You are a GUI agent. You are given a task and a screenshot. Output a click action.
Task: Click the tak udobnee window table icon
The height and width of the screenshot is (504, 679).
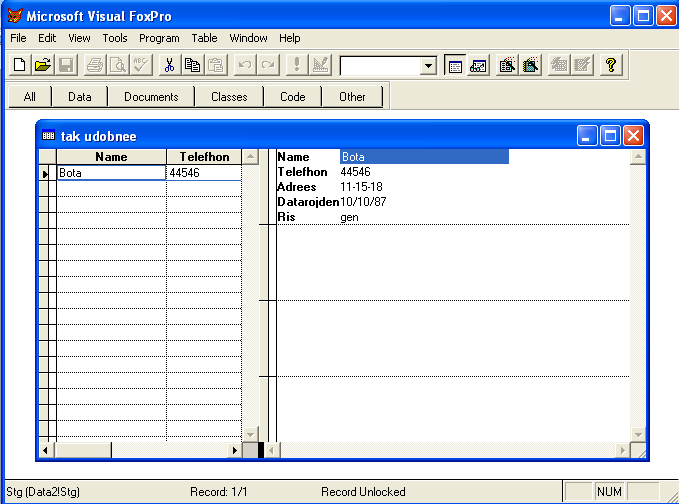pyautogui.click(x=48, y=136)
